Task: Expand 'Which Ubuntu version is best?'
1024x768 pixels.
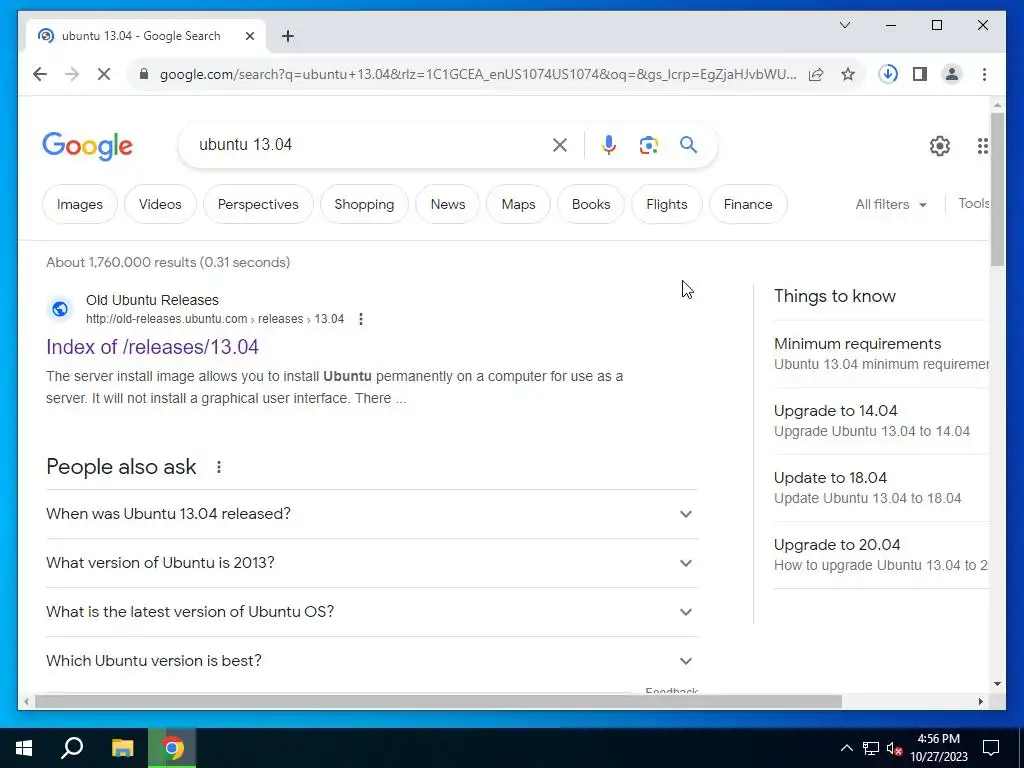Action: (372, 661)
